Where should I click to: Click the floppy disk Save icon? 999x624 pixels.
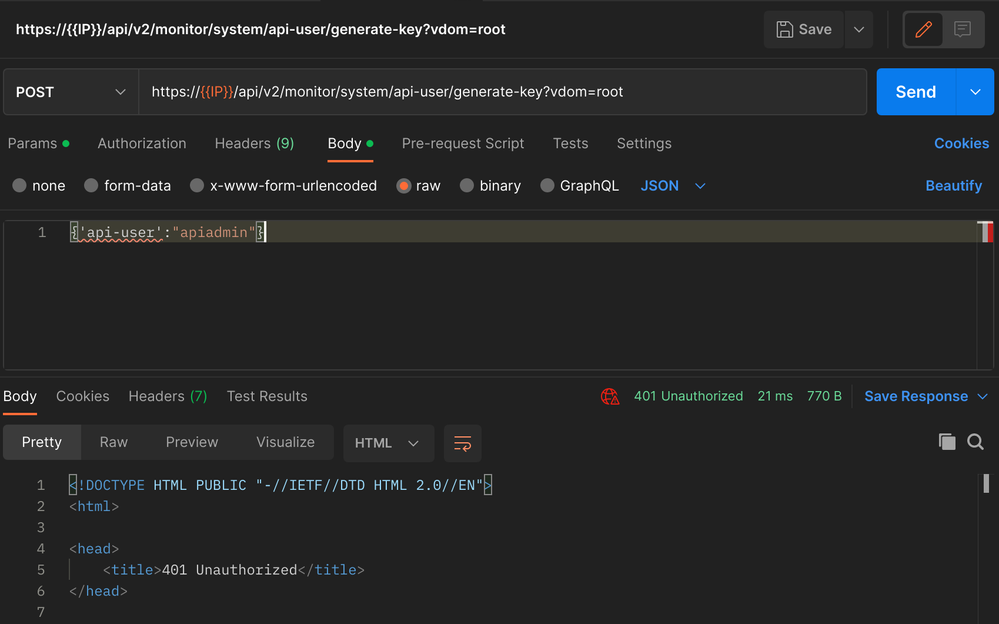click(786, 30)
